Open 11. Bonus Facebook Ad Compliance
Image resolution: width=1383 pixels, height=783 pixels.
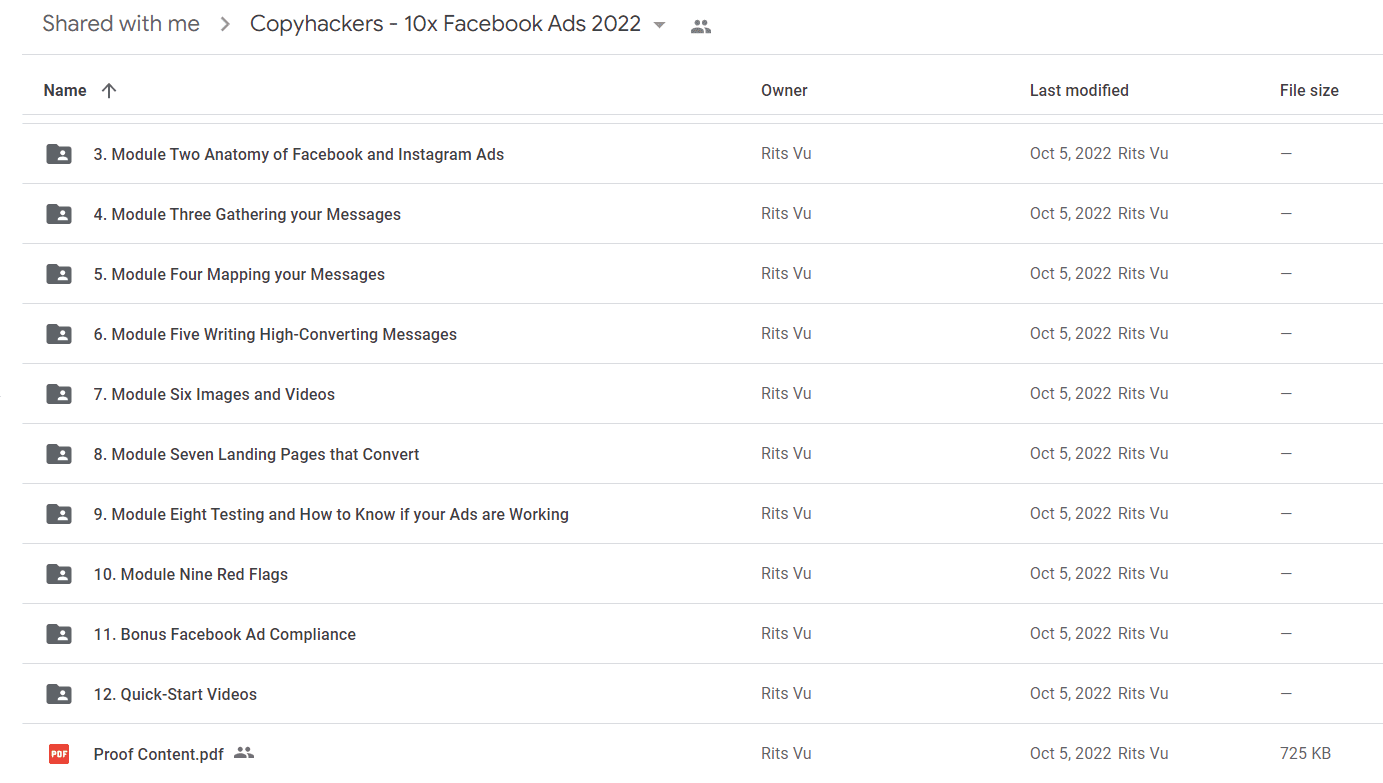coord(225,634)
